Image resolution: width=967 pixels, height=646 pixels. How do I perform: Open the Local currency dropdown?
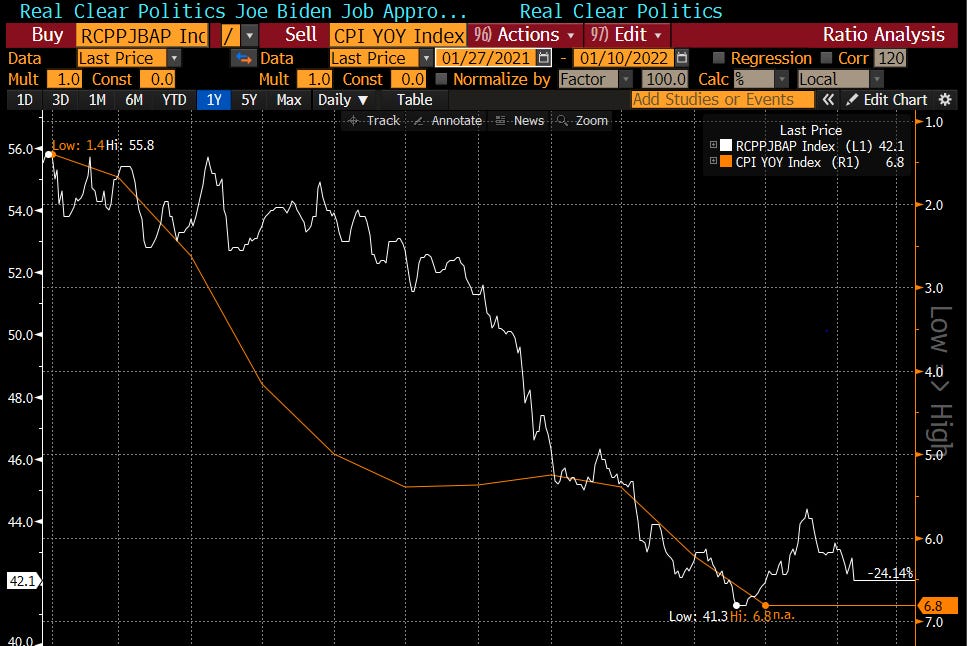click(x=876, y=80)
